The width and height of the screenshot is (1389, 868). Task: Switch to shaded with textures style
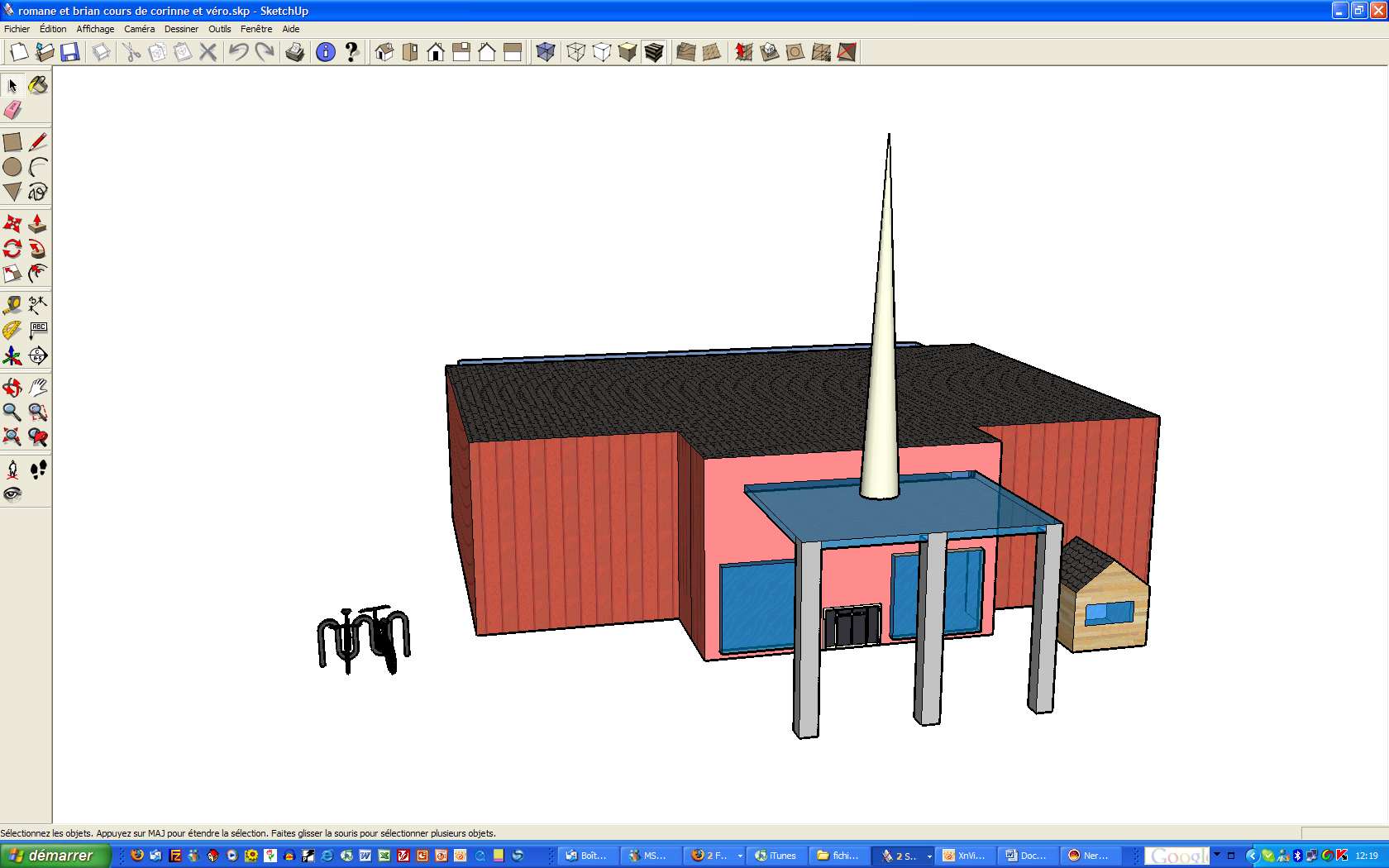(654, 52)
